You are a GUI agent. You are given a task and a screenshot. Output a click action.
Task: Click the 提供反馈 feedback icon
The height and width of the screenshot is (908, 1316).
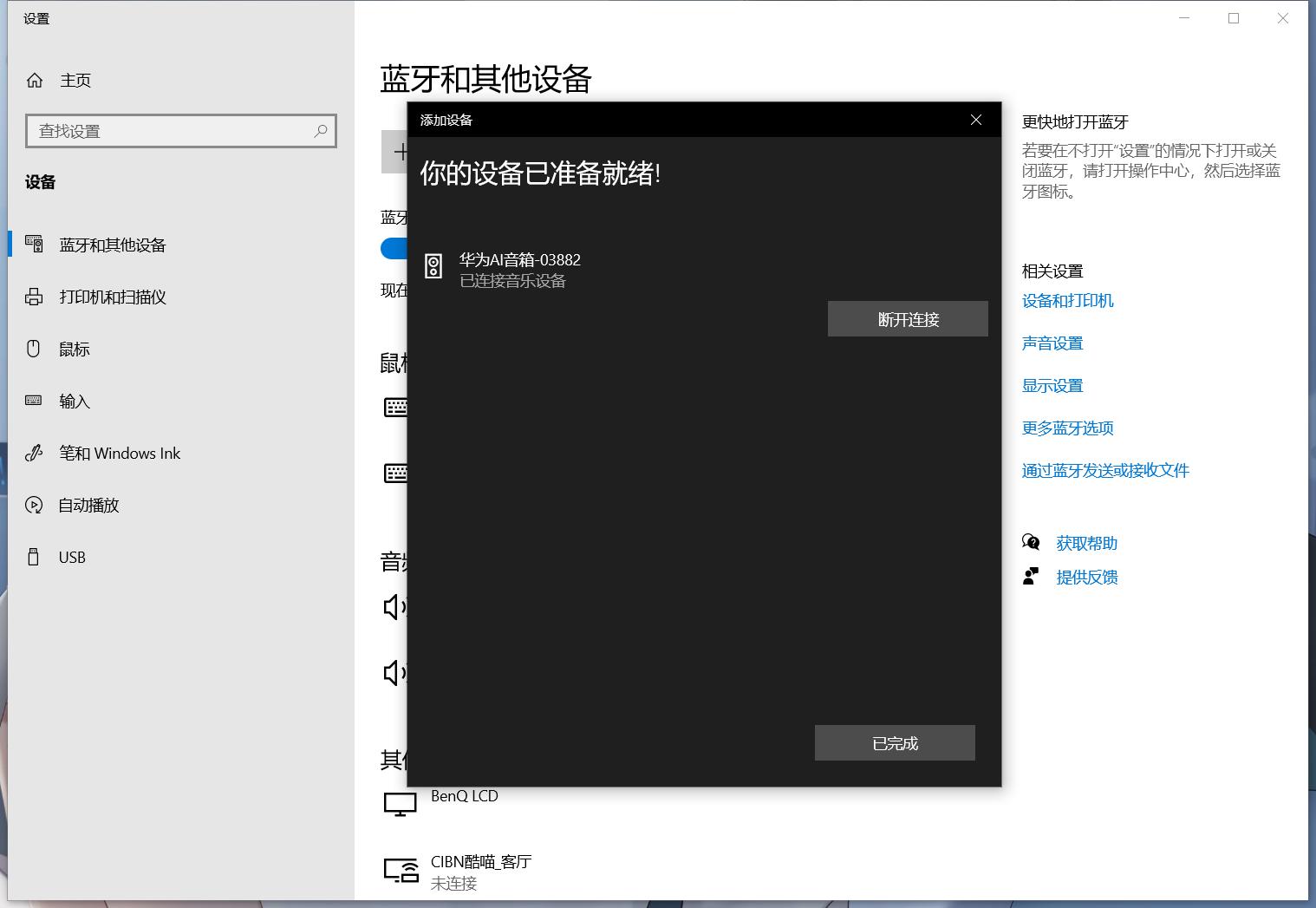pos(1031,575)
